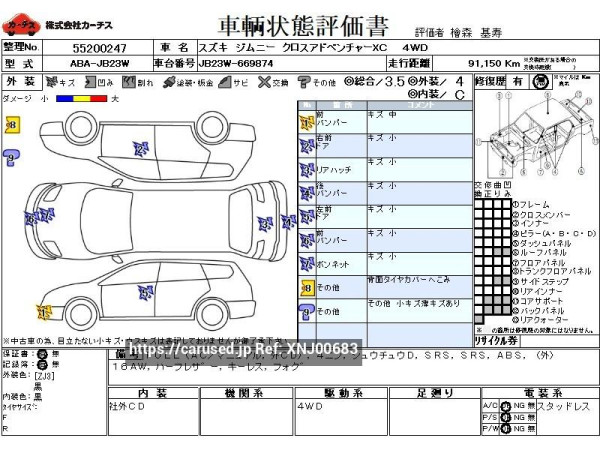Open the 外装 exterior section tab
This screenshot has width=600, height=450.
tap(22, 82)
